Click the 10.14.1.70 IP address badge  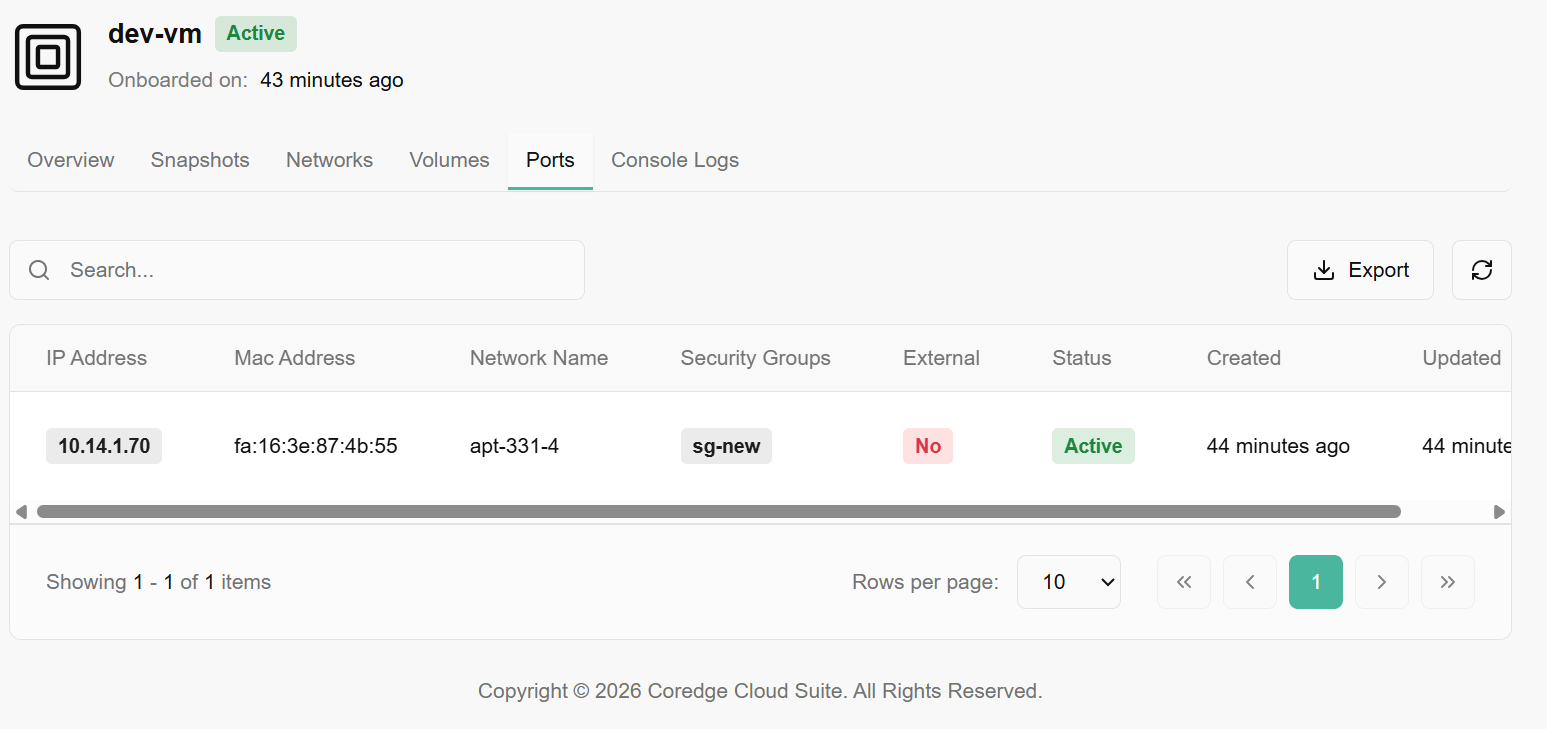click(x=104, y=446)
